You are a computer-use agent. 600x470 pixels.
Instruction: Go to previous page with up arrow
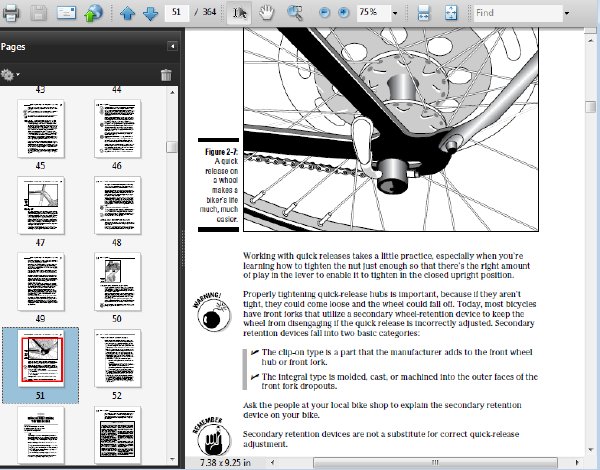point(127,13)
